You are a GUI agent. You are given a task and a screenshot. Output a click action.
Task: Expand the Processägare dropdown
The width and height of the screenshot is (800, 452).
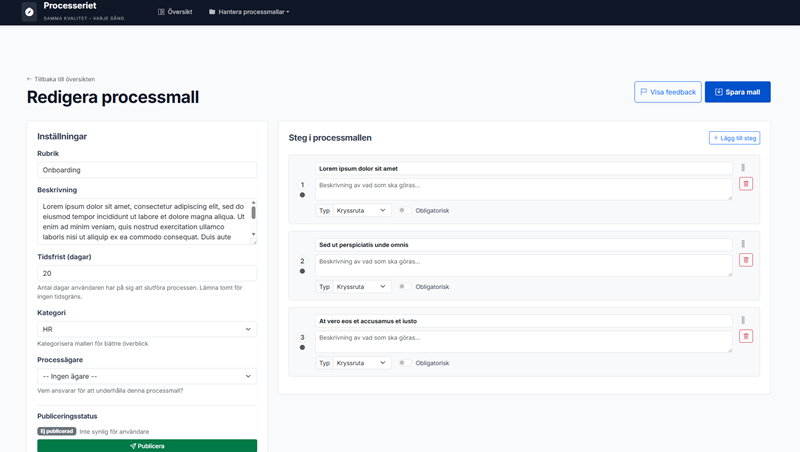coord(147,376)
